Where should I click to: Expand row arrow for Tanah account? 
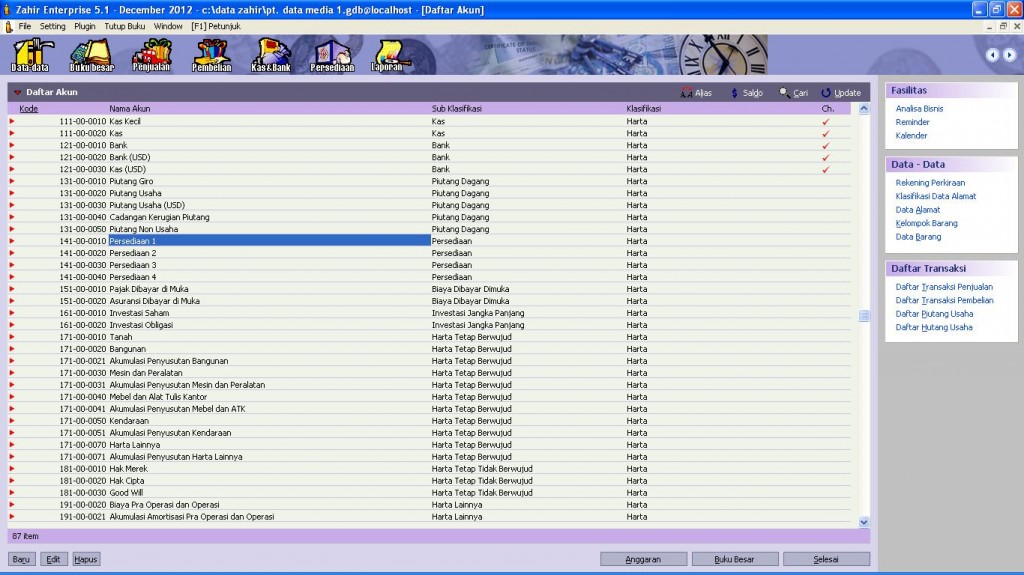tap(13, 337)
